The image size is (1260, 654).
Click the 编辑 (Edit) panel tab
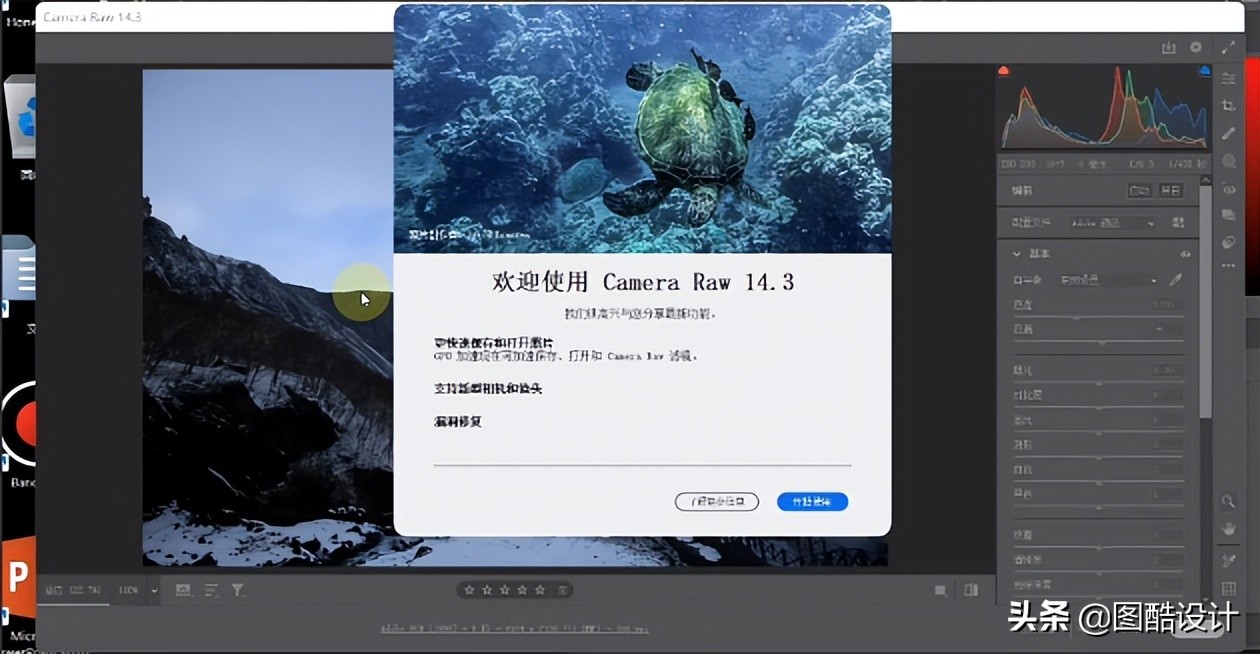(1021, 190)
